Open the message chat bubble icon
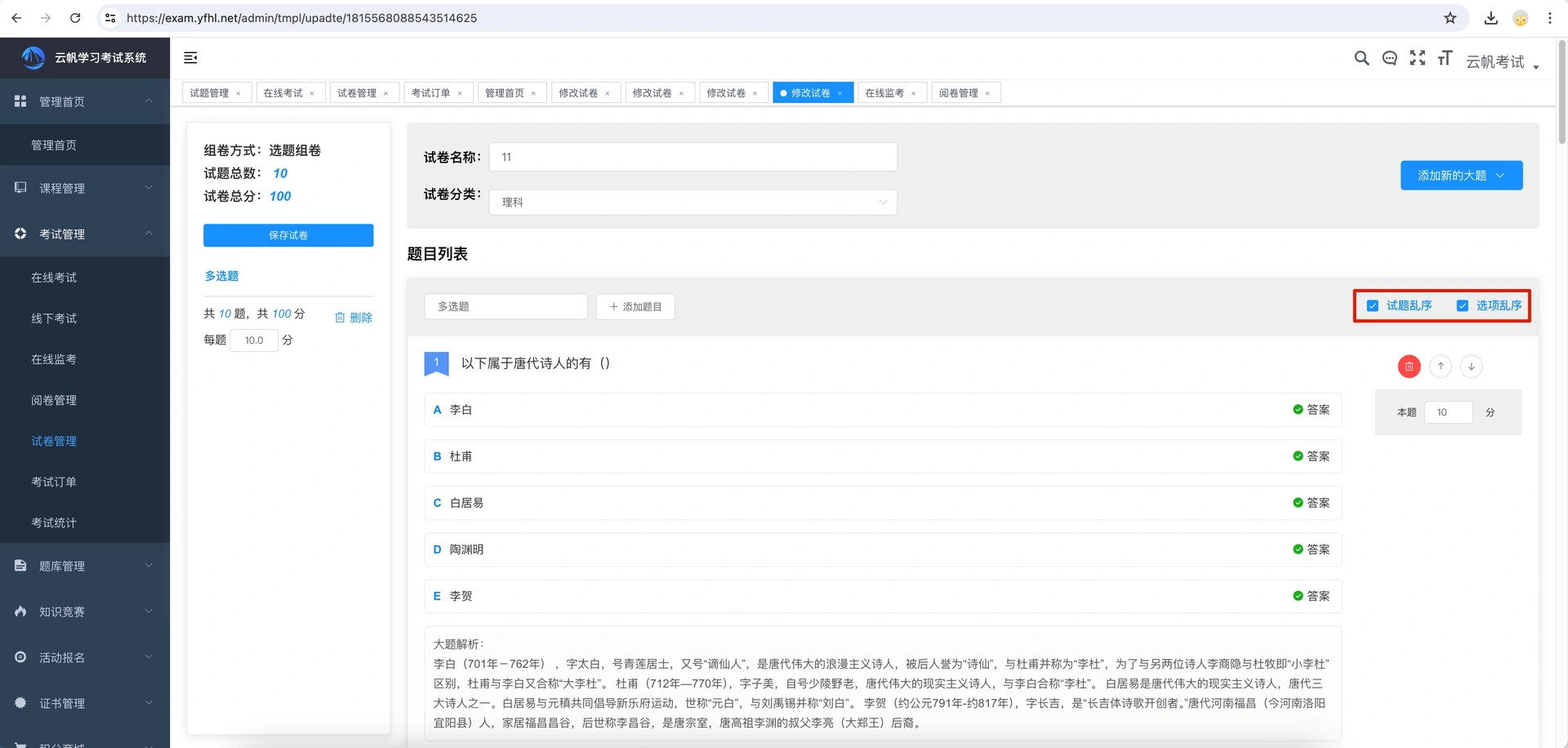 [1389, 58]
